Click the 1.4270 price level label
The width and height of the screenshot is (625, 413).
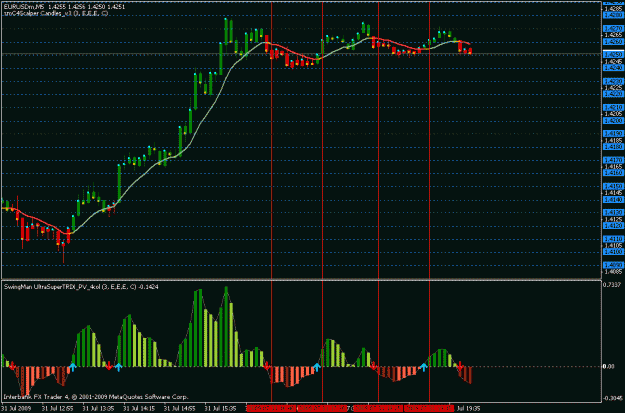(613, 29)
